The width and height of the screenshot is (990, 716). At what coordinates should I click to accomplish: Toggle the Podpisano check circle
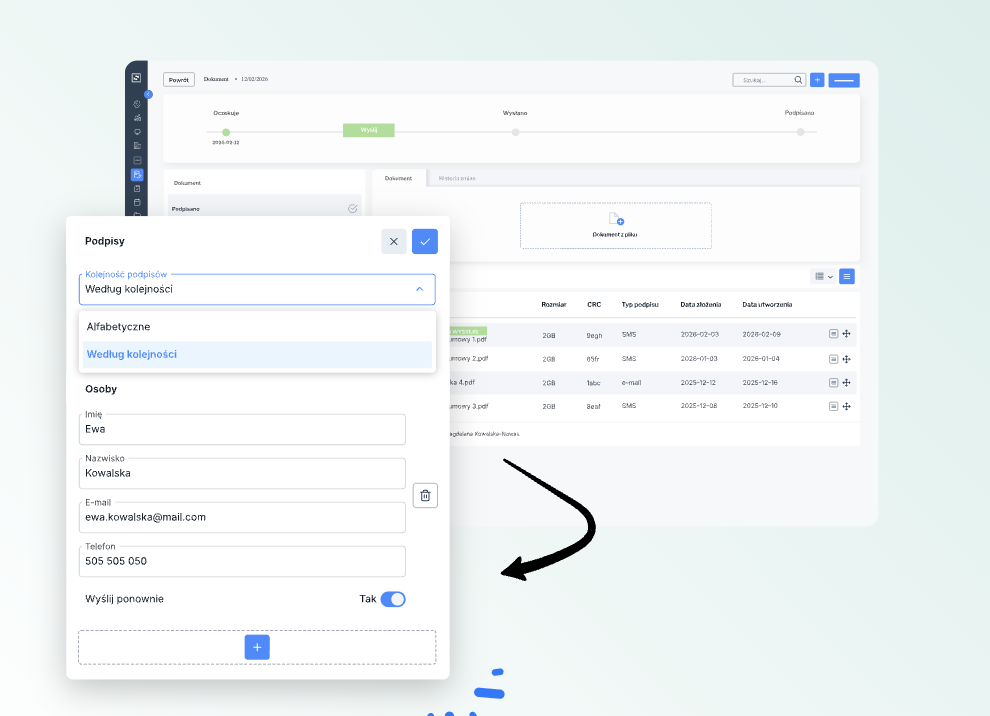pos(352,209)
